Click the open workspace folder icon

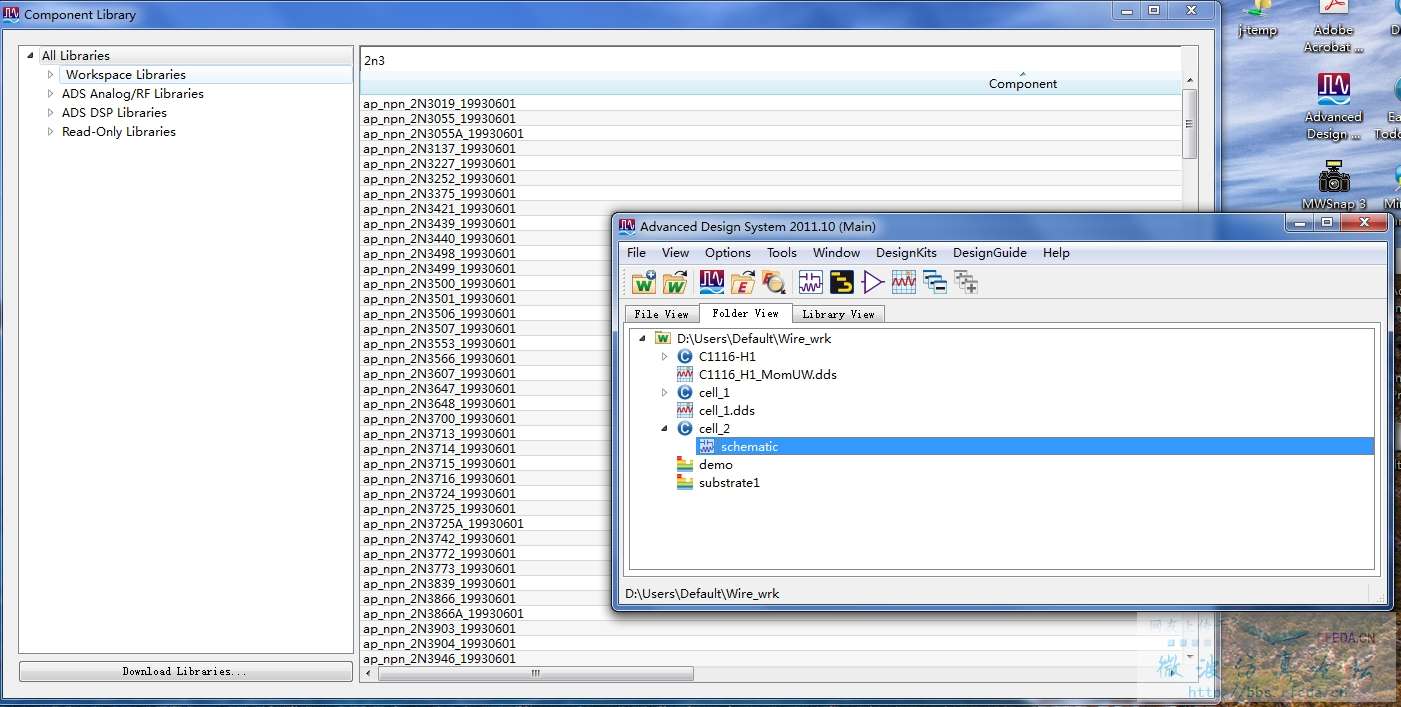(x=676, y=282)
